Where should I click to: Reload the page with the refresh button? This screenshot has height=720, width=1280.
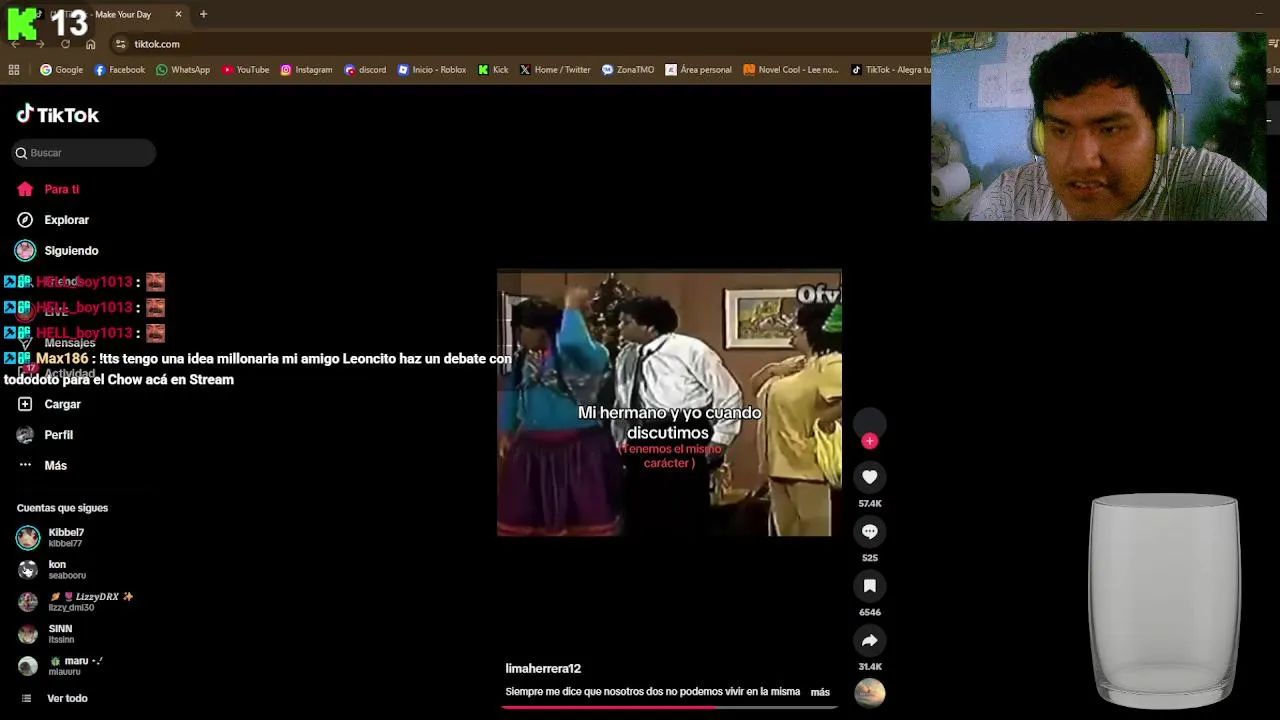[x=65, y=44]
